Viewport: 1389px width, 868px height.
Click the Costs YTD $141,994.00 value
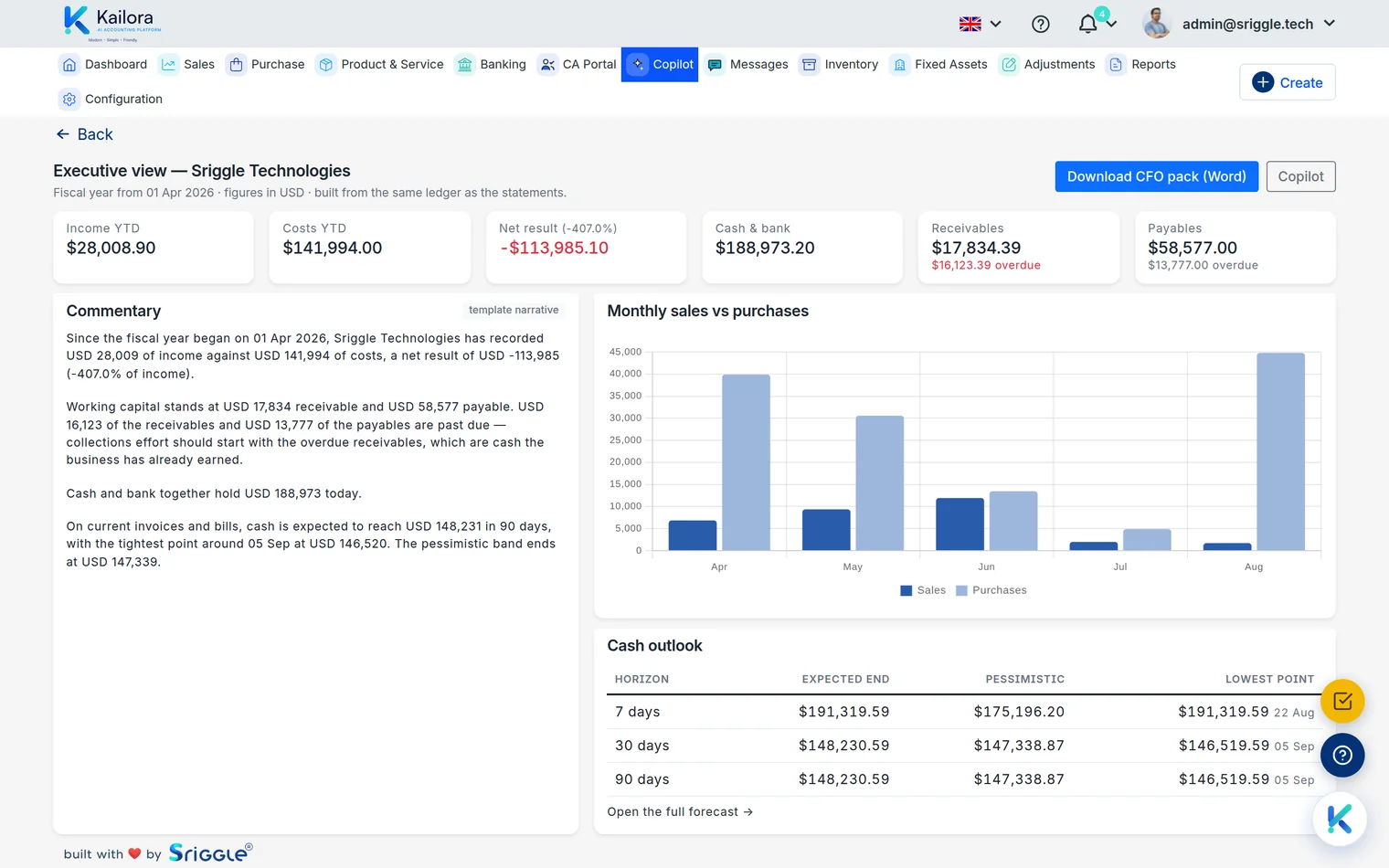pyautogui.click(x=333, y=249)
